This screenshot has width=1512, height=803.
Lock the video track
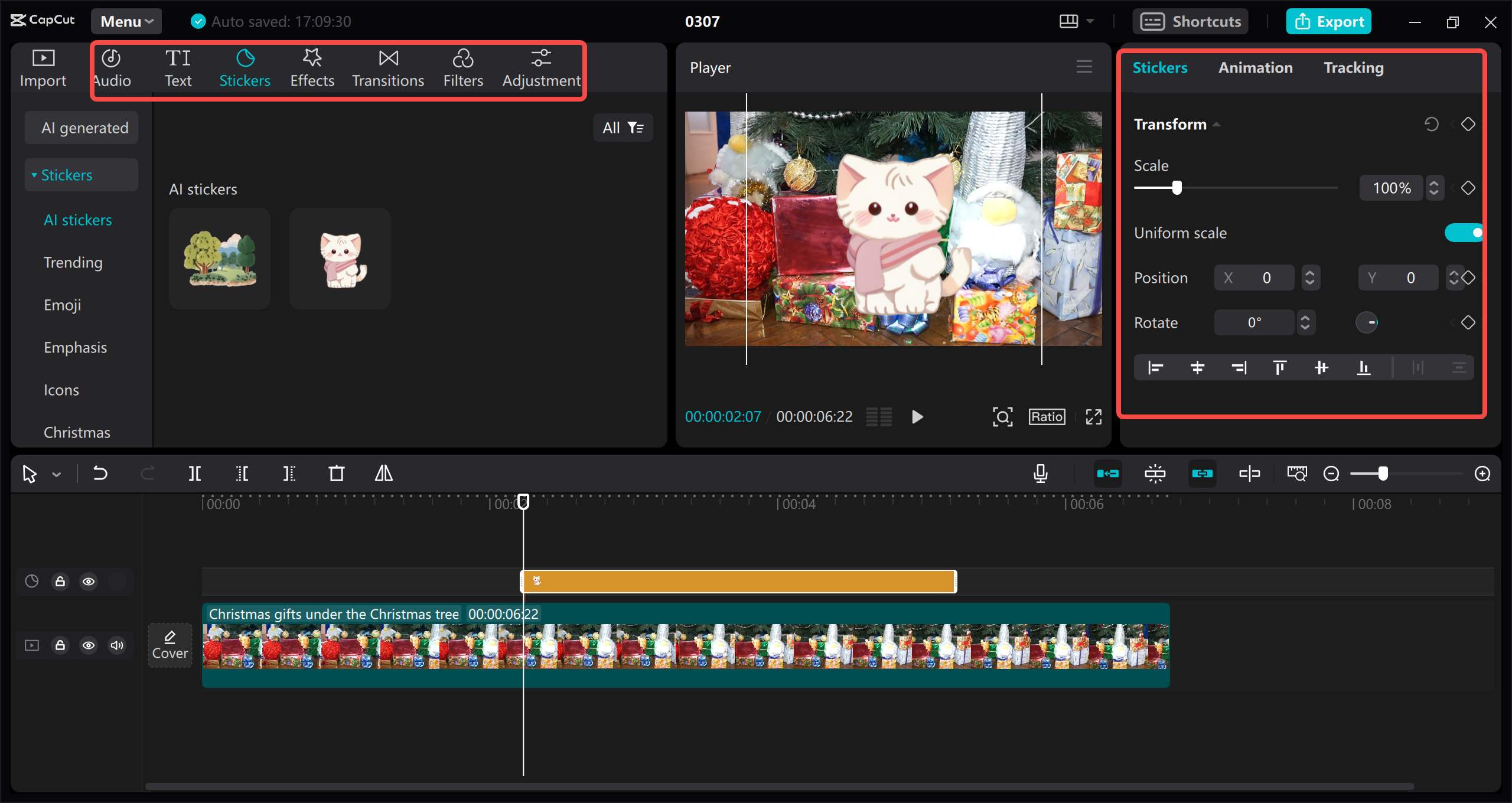[60, 645]
